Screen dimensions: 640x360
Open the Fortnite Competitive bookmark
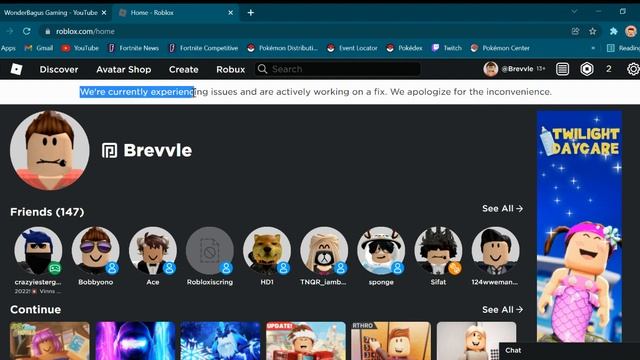tap(203, 48)
